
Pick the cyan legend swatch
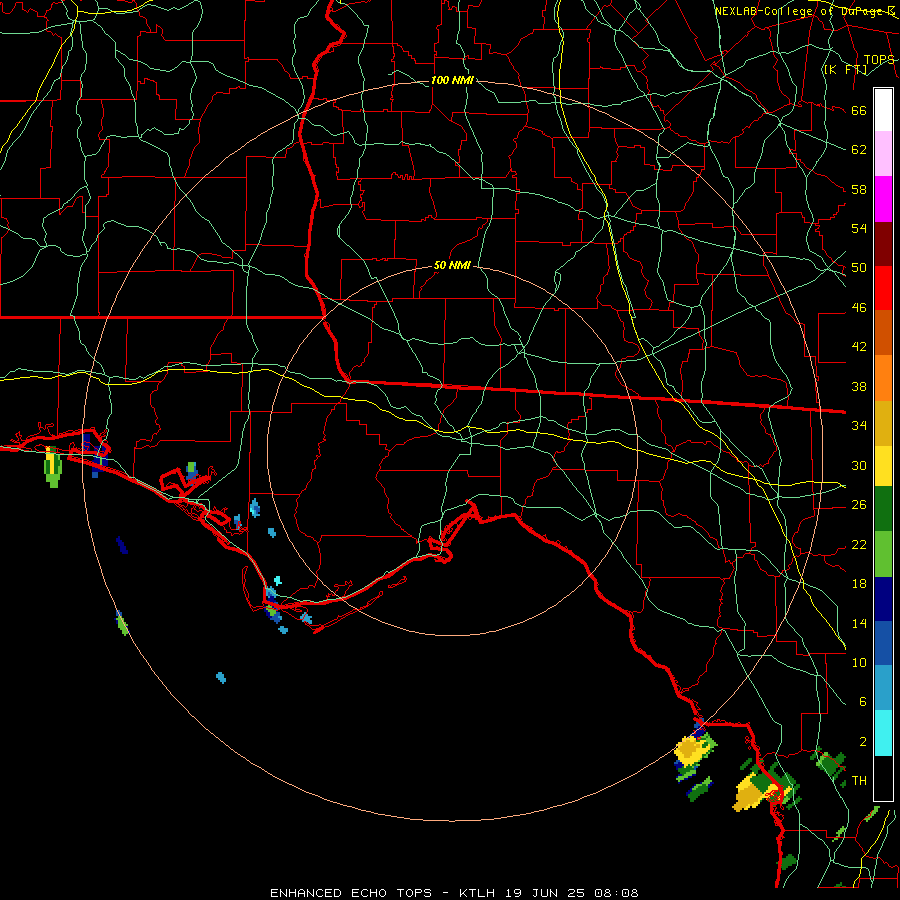pyautogui.click(x=883, y=733)
